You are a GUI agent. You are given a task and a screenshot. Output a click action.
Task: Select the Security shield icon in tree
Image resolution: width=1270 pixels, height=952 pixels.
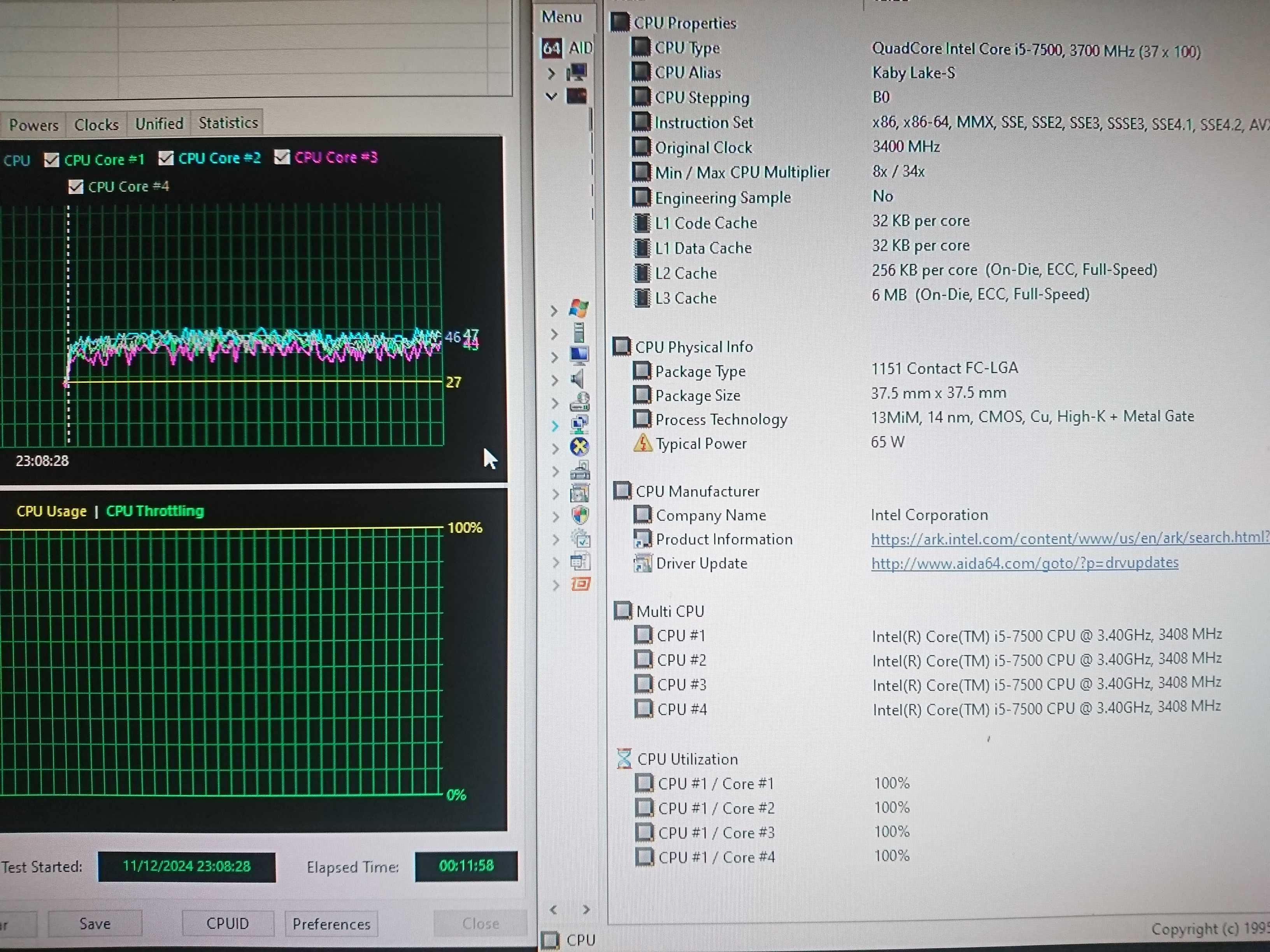pos(581,515)
